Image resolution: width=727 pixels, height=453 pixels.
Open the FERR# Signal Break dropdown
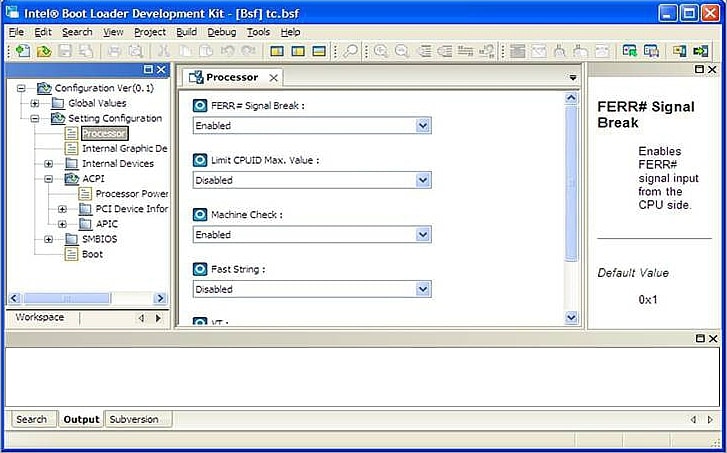(x=422, y=126)
